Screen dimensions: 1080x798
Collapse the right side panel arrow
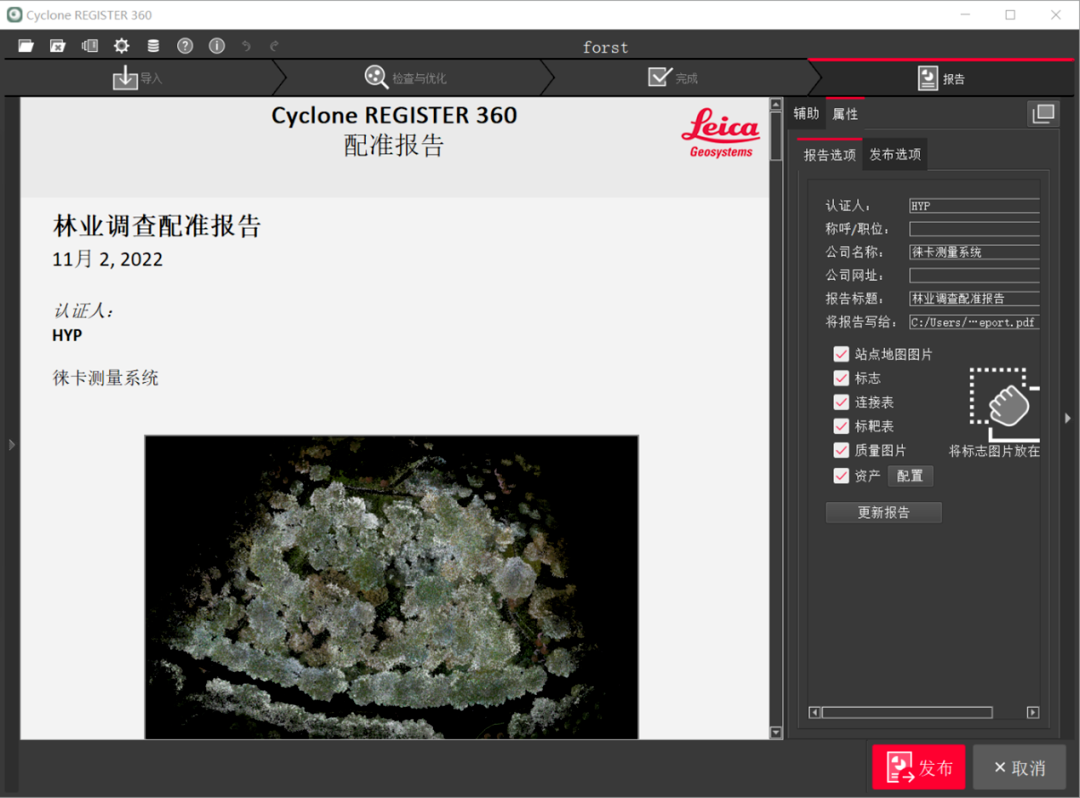(x=1068, y=418)
